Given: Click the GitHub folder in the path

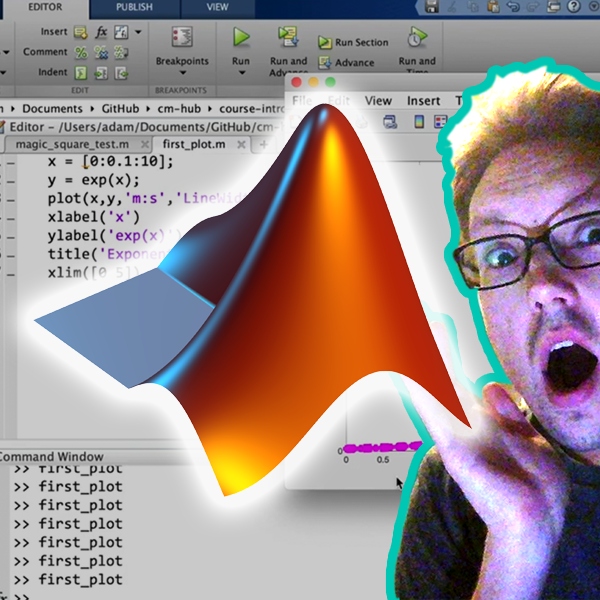Looking at the screenshot, I should [120, 109].
